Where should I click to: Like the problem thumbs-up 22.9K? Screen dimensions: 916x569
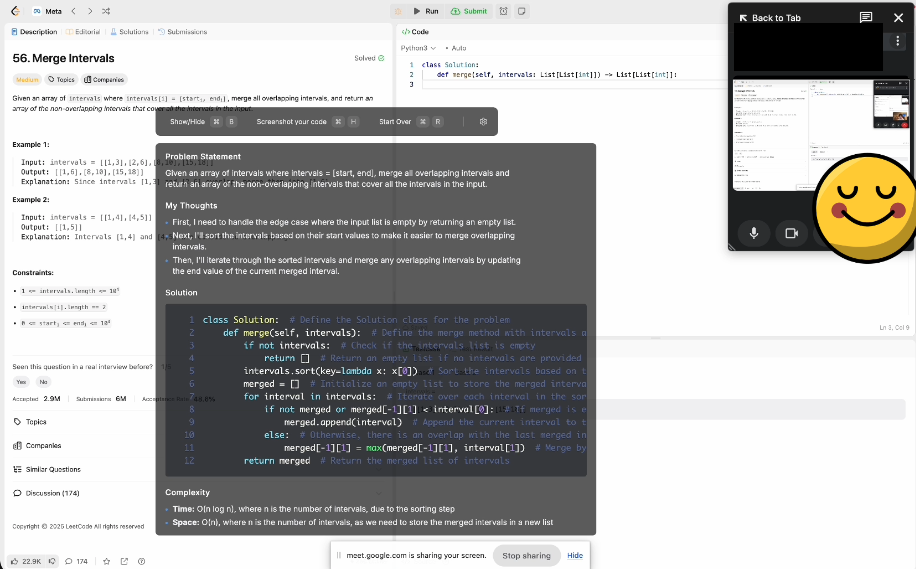[x=26, y=561]
